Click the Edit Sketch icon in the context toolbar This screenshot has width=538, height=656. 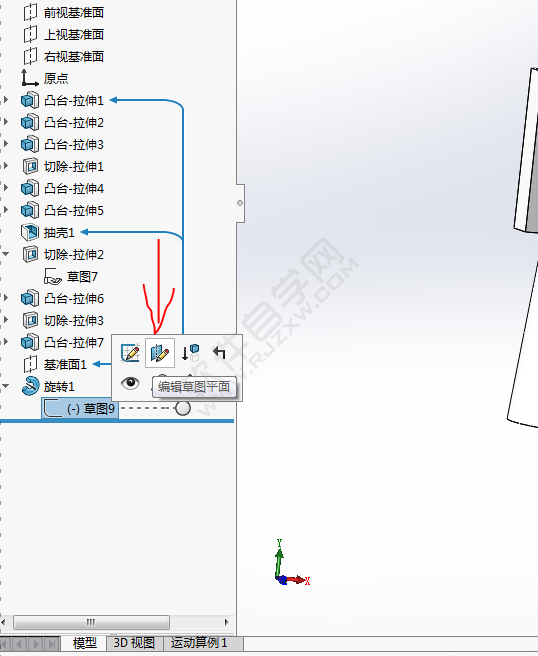pyautogui.click(x=130, y=353)
